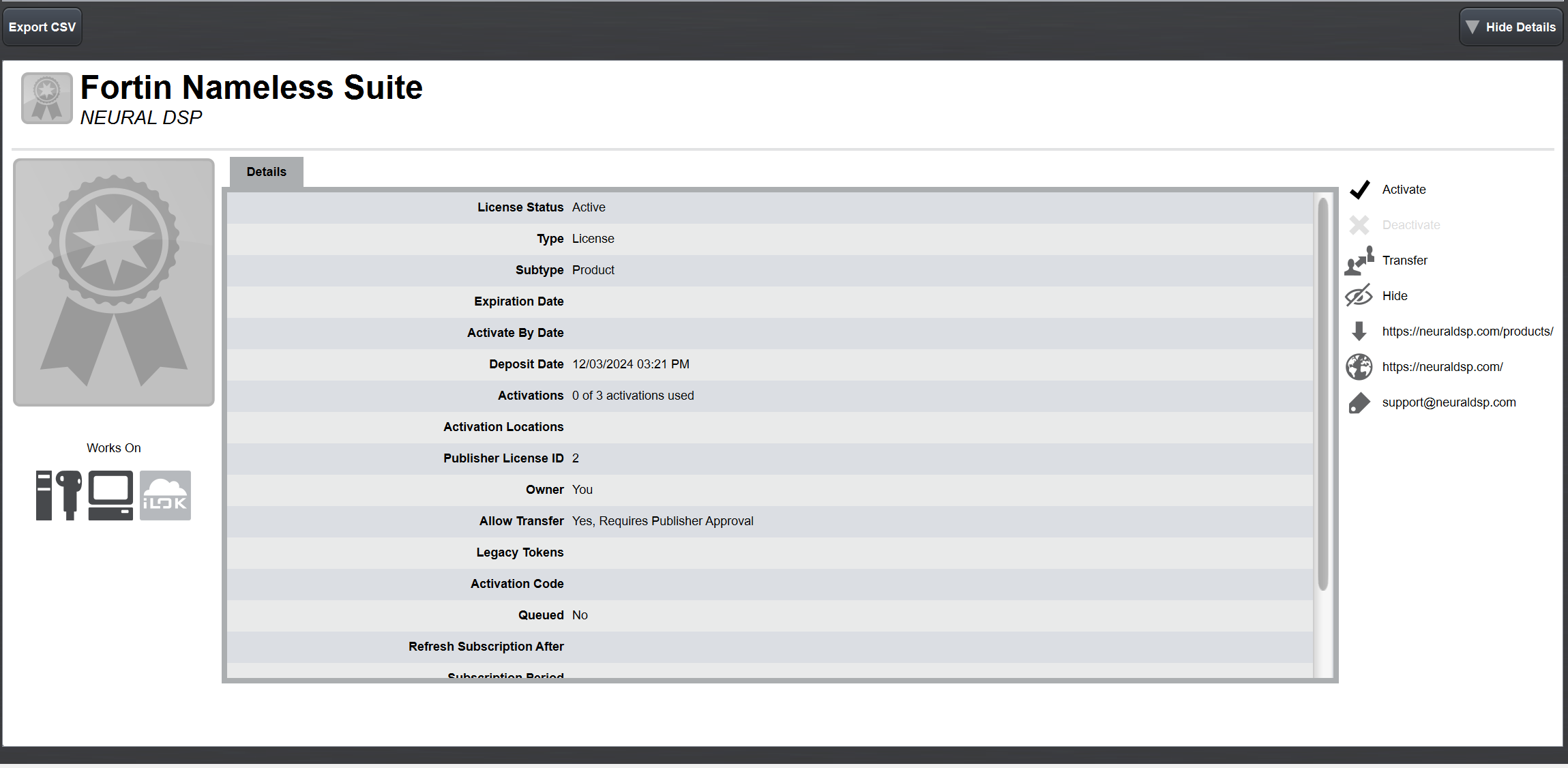Click the crossed-out eye Hide icon
Viewport: 1568px width, 768px height.
point(1359,296)
